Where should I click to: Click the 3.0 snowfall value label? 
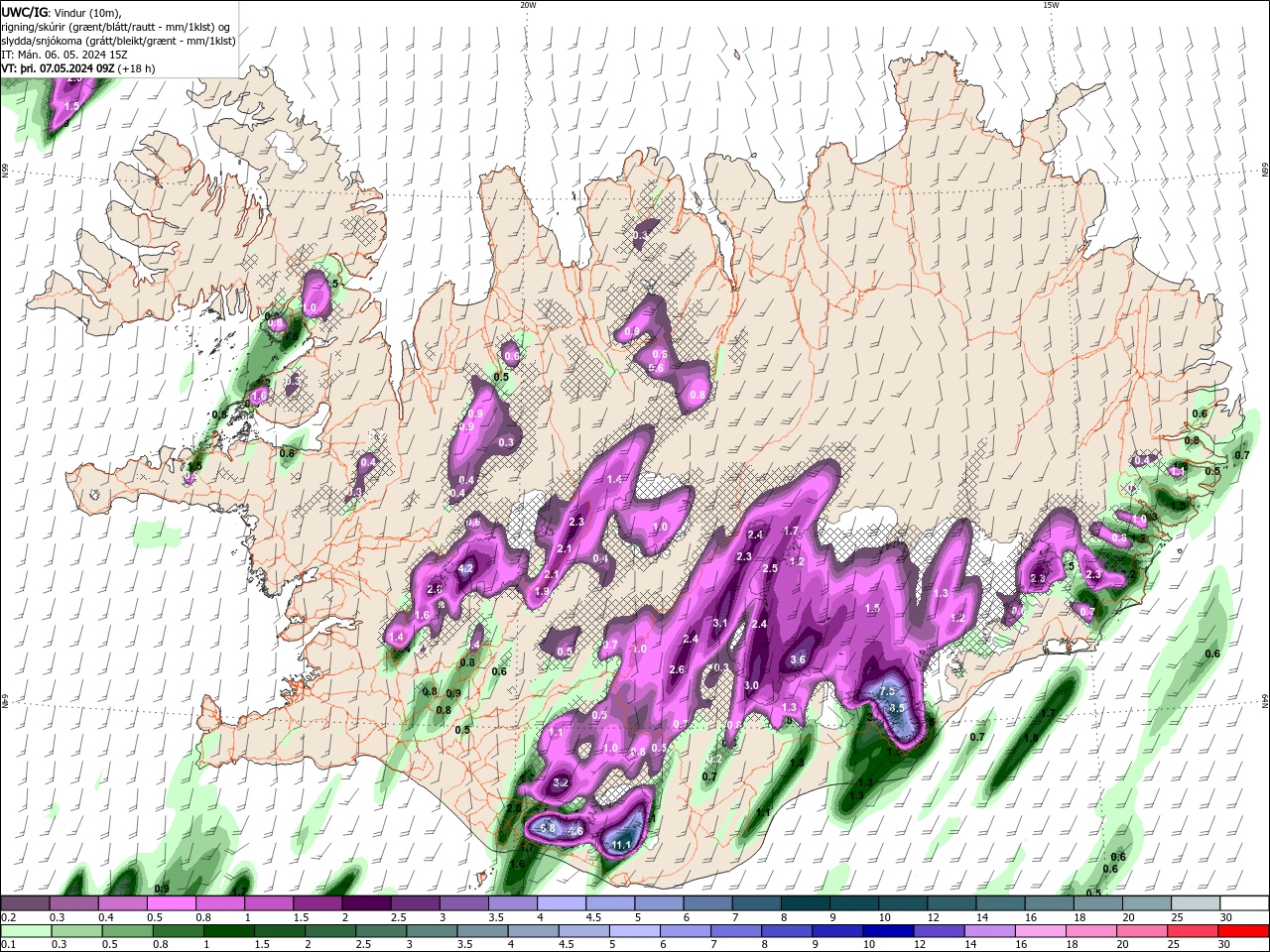pyautogui.click(x=751, y=686)
